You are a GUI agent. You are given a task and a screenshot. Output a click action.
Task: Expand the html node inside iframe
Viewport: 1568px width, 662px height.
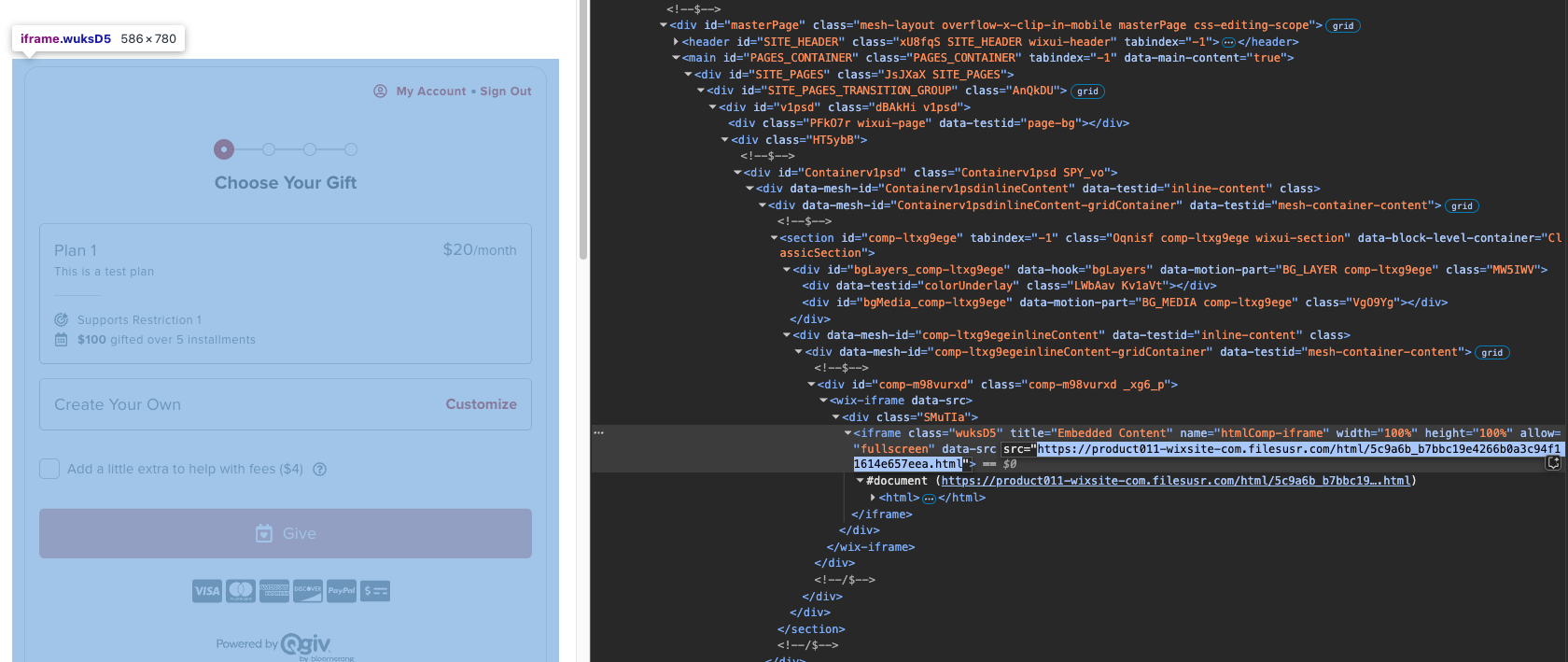coord(873,498)
